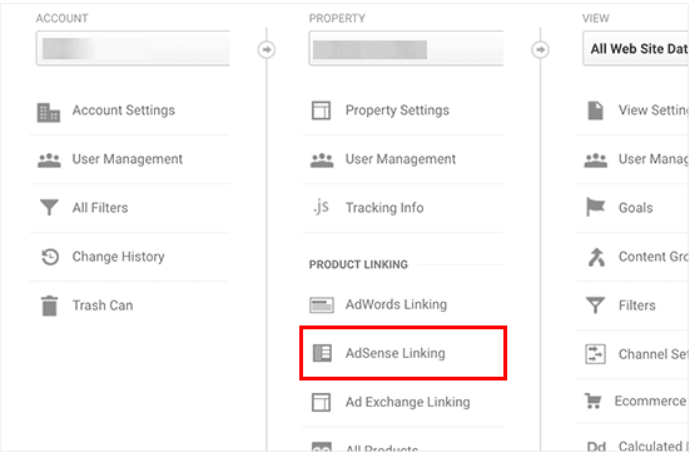Open All Products link

coord(382,448)
